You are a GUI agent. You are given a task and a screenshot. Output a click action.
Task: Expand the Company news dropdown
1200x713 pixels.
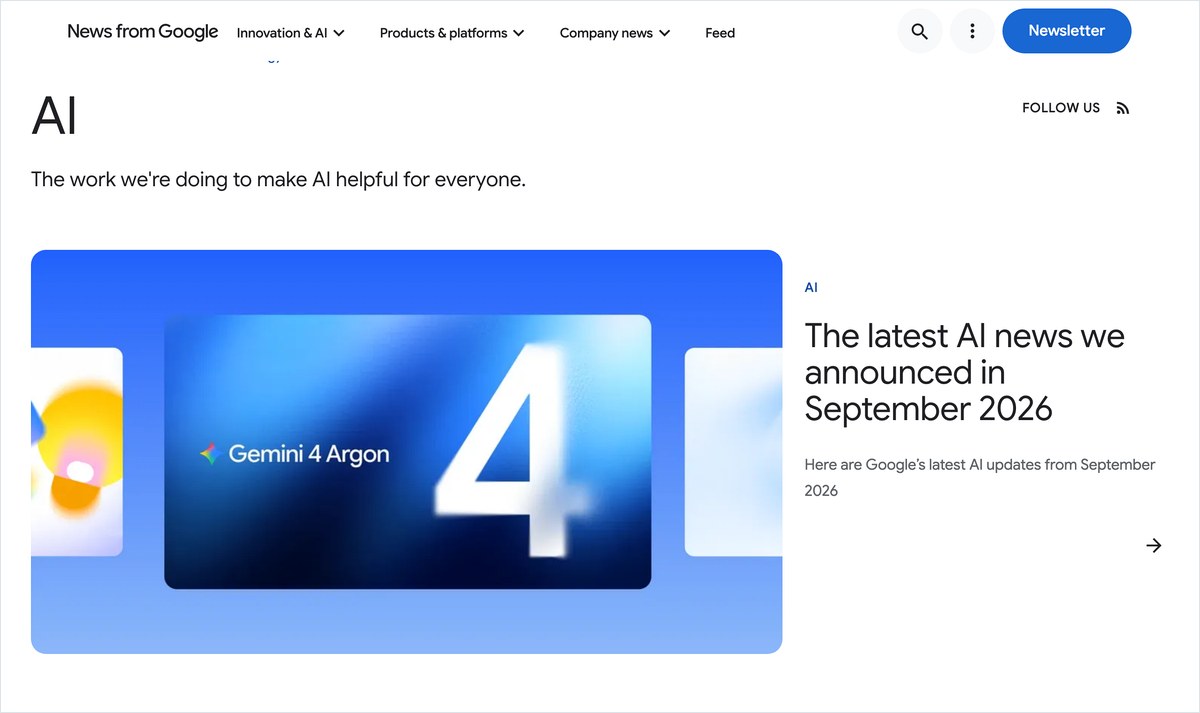[x=615, y=33]
